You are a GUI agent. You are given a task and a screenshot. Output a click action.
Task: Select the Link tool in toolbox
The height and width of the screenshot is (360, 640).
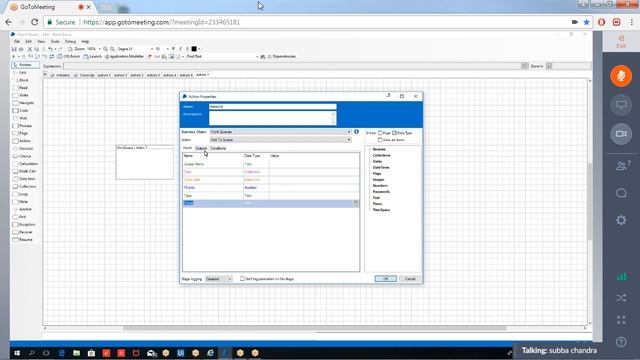(x=20, y=73)
